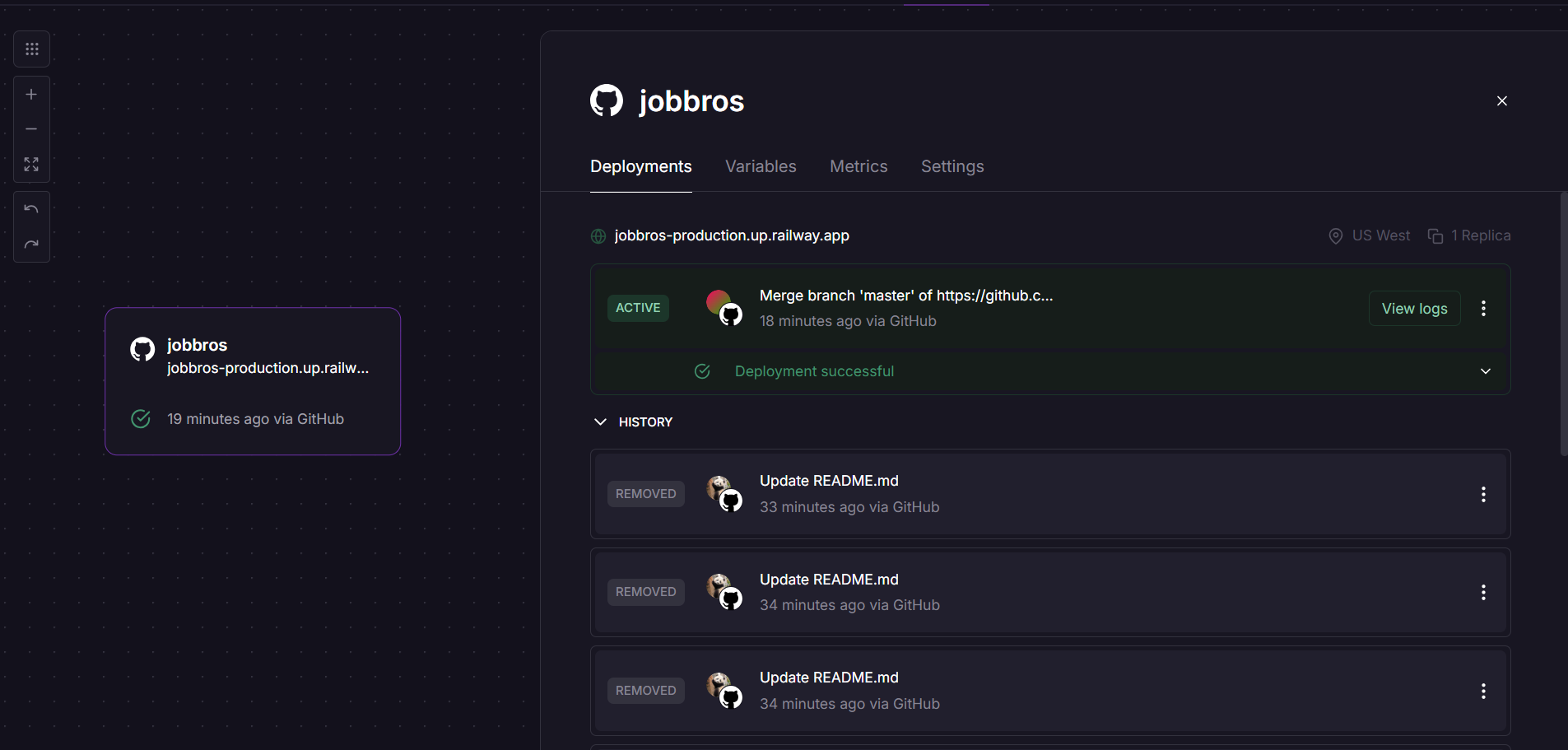Click truncated domain text on canvas card

[268, 368]
